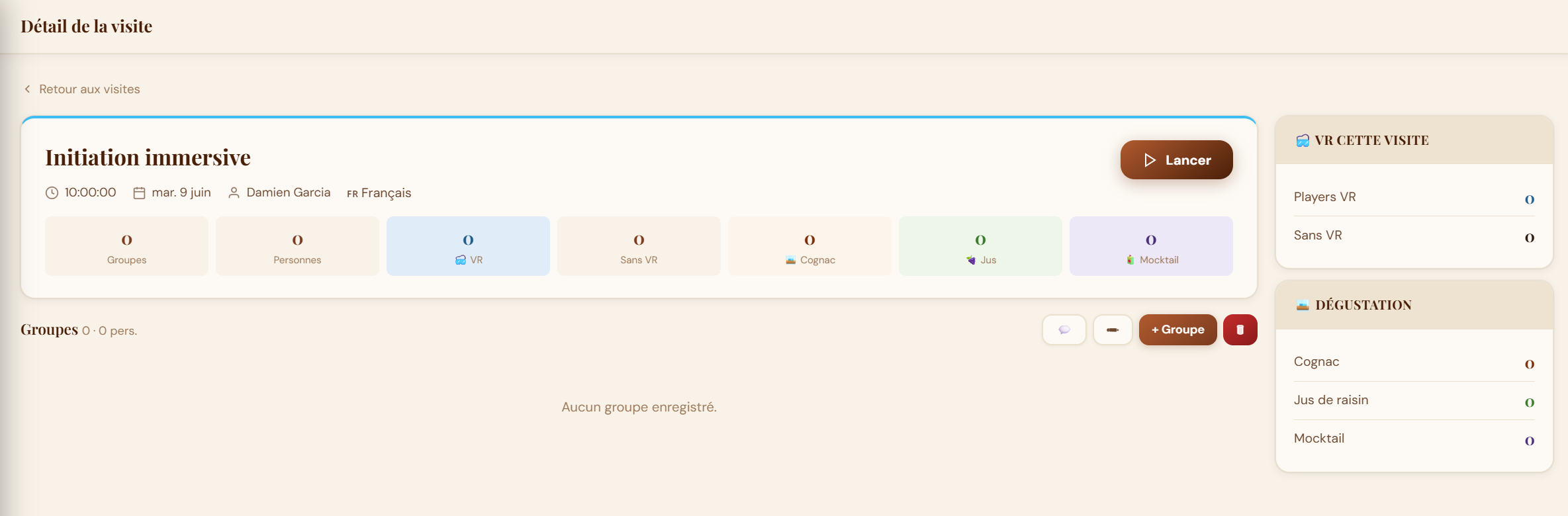Click the VR goggles icon in the VR tile

pos(461,260)
